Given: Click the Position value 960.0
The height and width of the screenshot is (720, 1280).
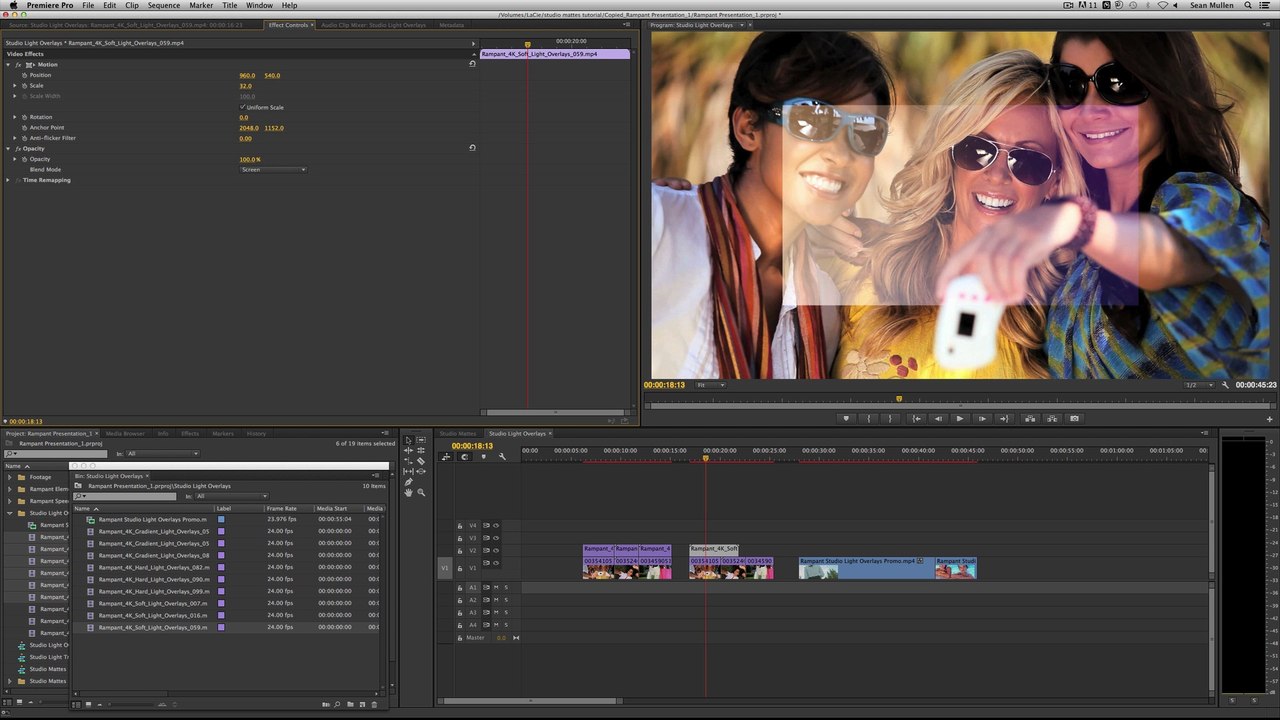Looking at the screenshot, I should click(x=247, y=75).
